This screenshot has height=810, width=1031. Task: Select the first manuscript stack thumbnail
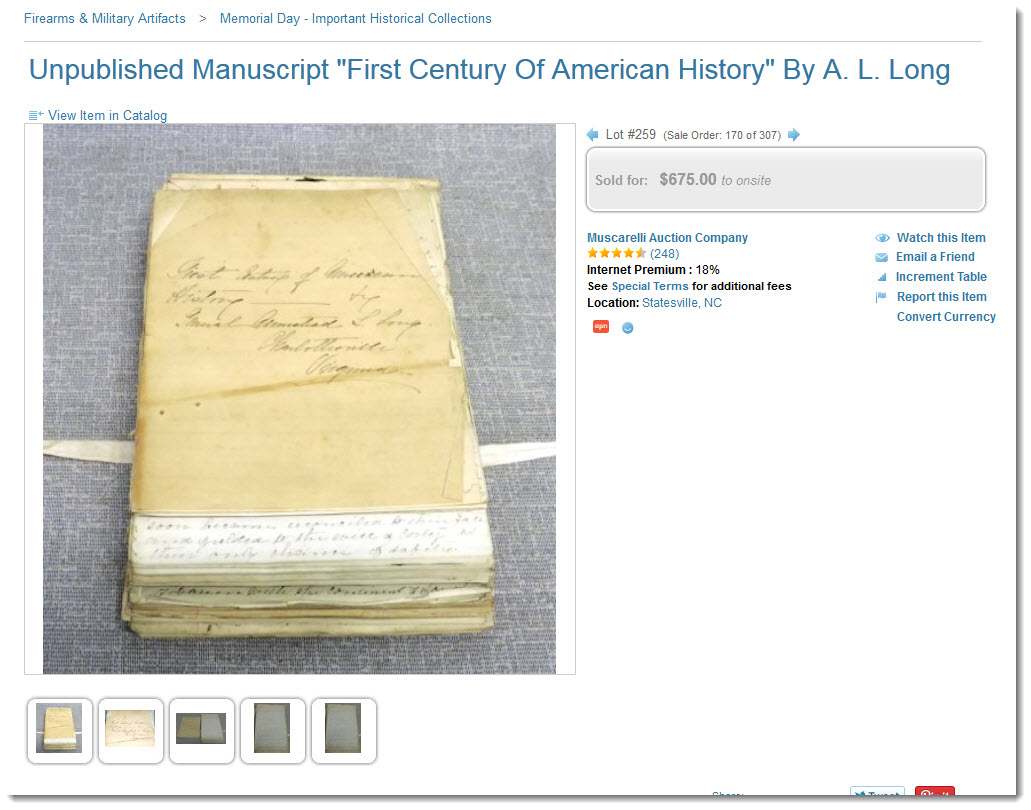[60, 731]
